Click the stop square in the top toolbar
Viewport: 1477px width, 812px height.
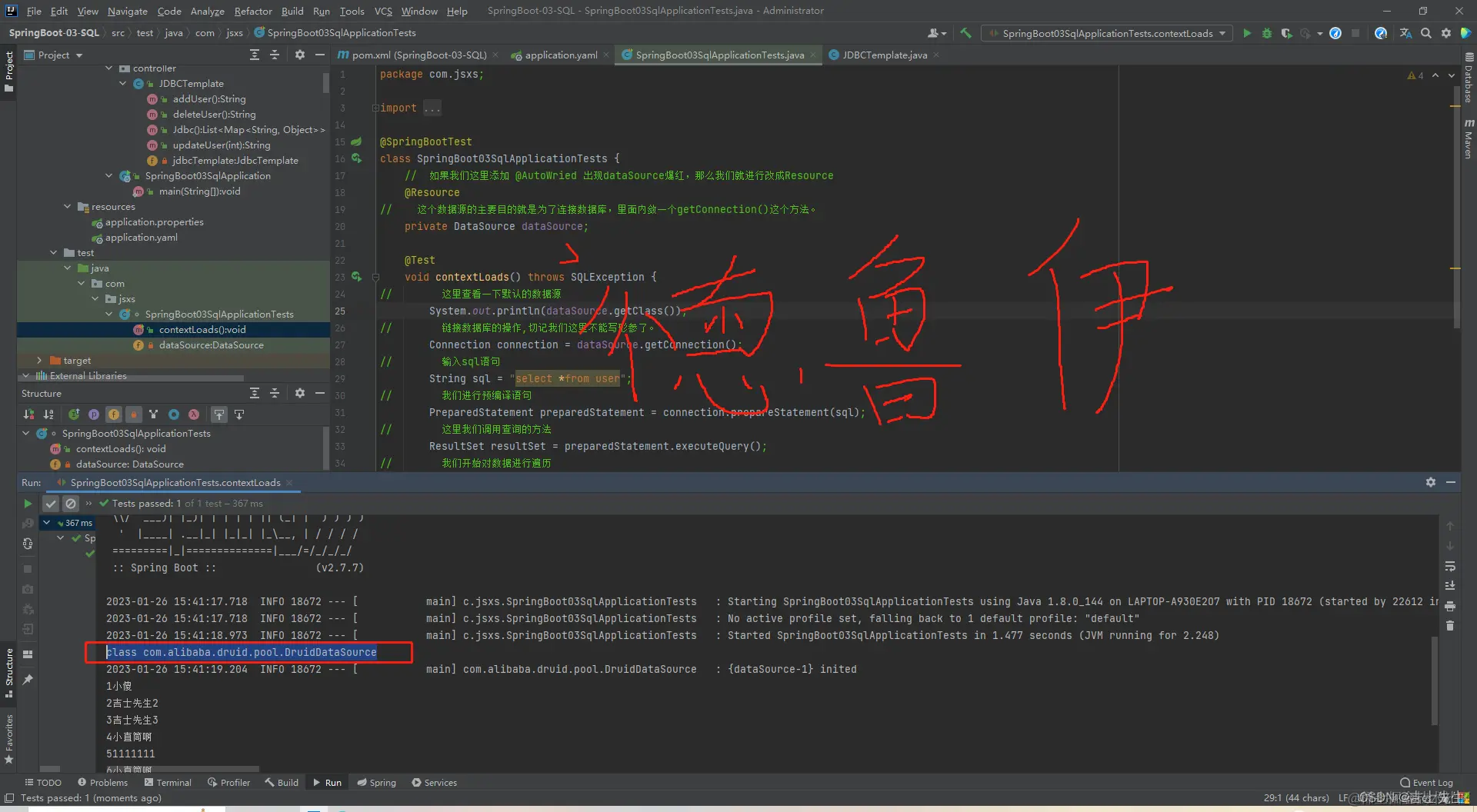point(1355,33)
